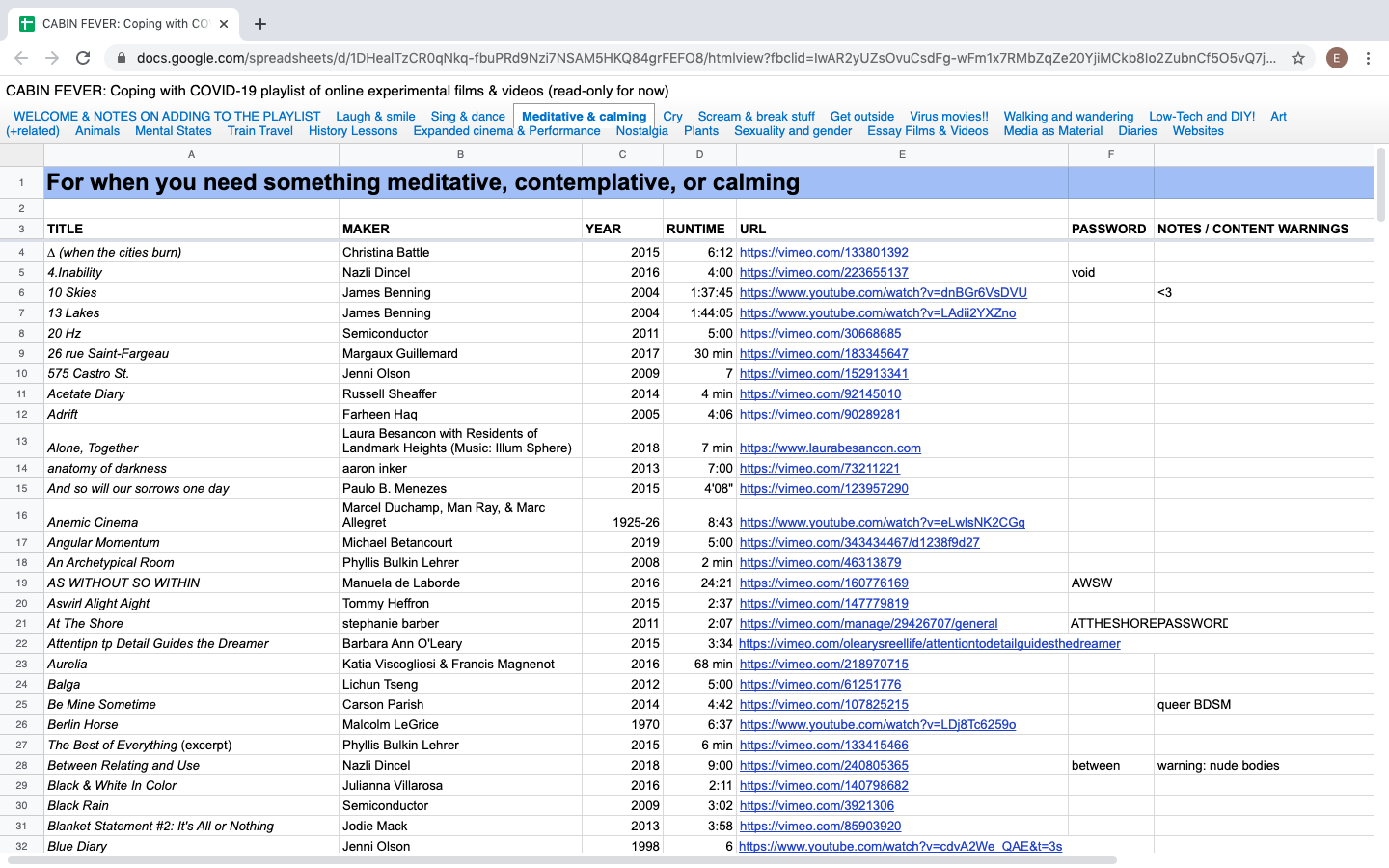The width and height of the screenshot is (1389, 868).
Task: Select column E header
Action: tap(902, 154)
